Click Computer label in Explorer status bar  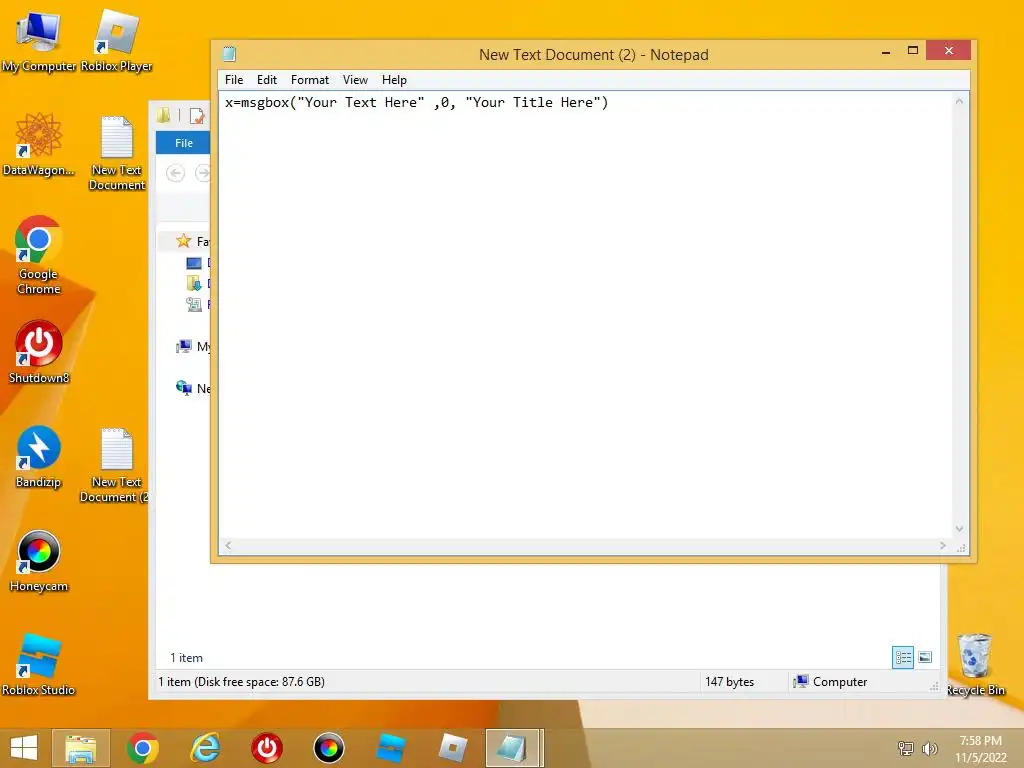[840, 682]
